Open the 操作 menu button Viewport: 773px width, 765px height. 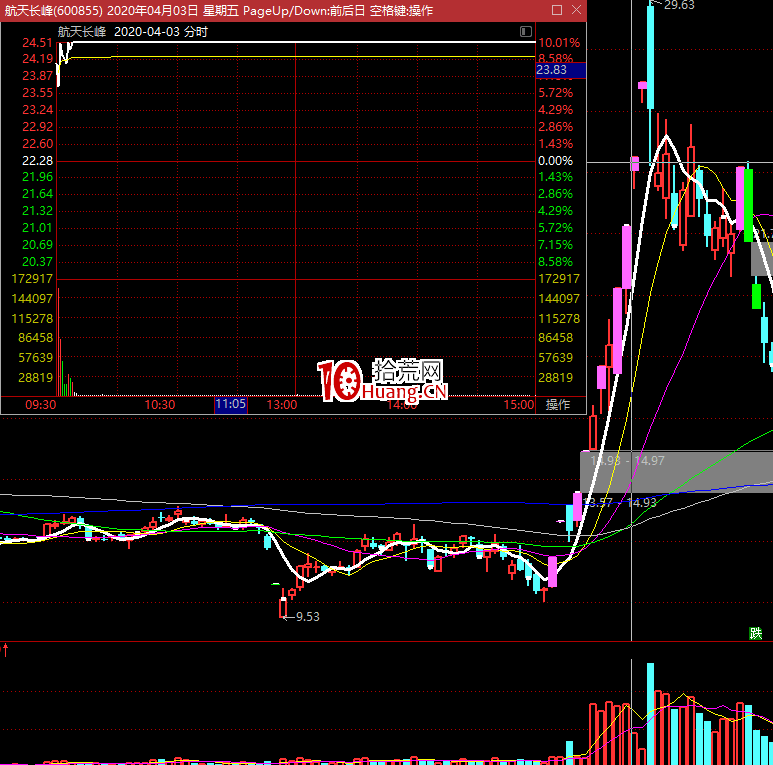pos(558,405)
